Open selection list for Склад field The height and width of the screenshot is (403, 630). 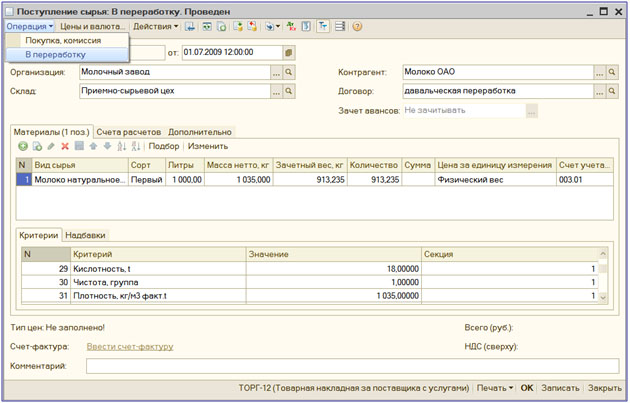pos(276,91)
